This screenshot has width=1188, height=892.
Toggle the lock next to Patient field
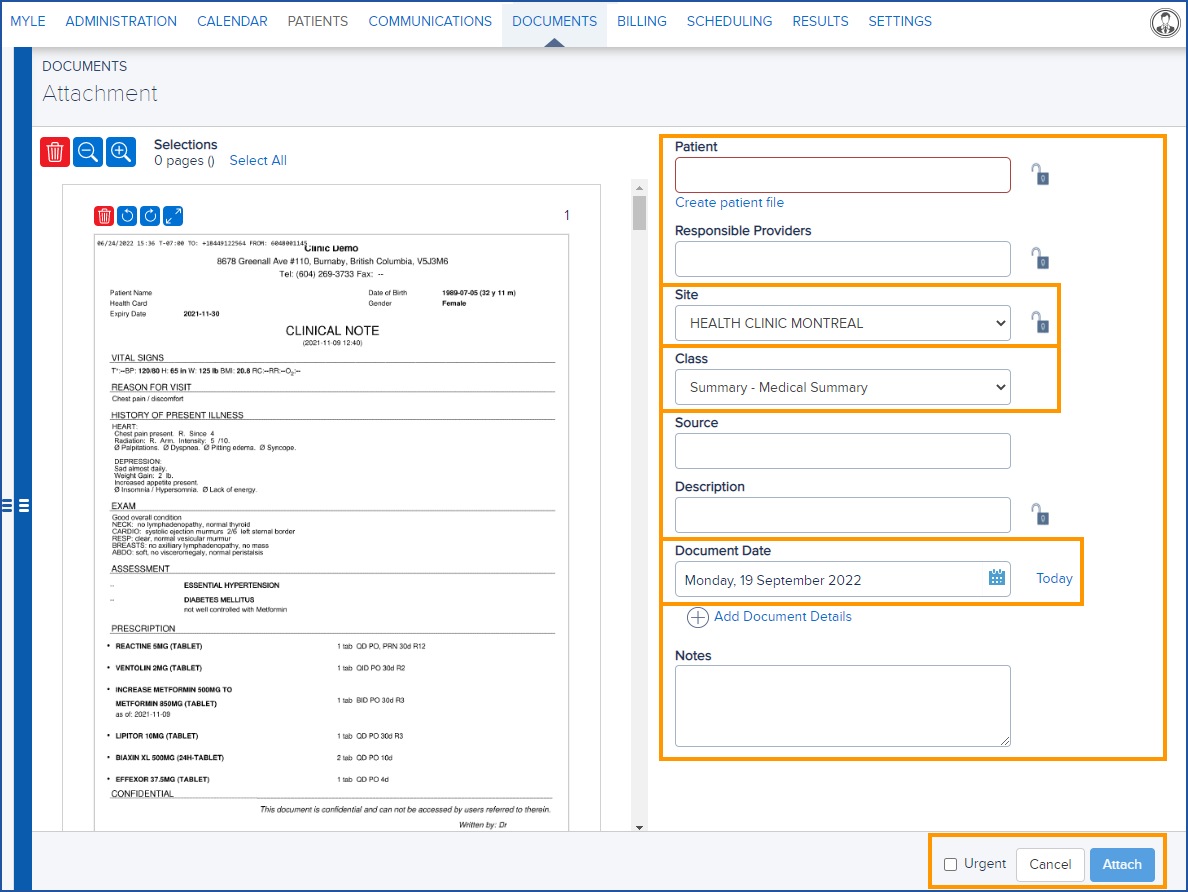click(1040, 175)
